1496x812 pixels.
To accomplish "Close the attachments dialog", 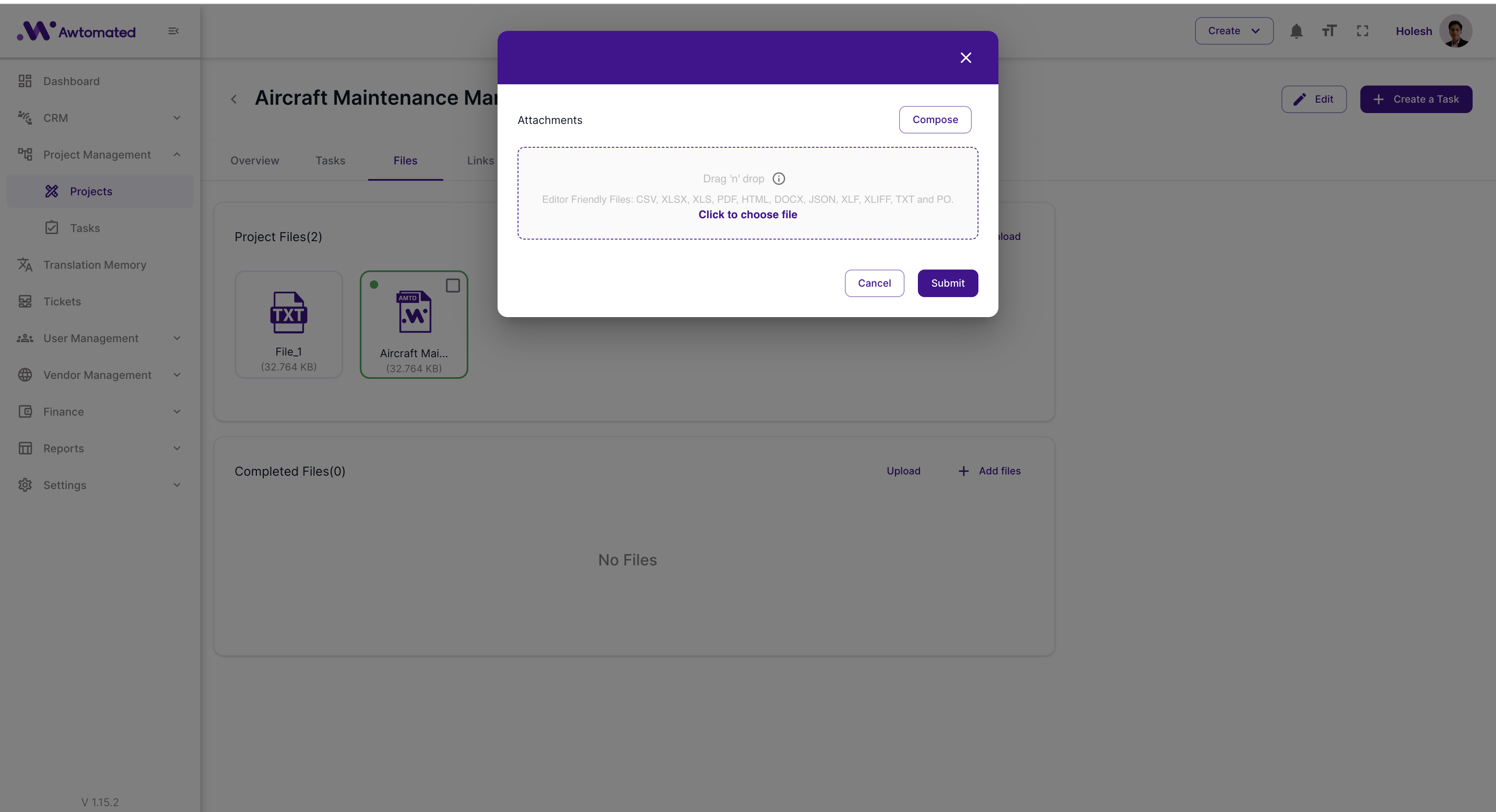I will click(x=965, y=58).
